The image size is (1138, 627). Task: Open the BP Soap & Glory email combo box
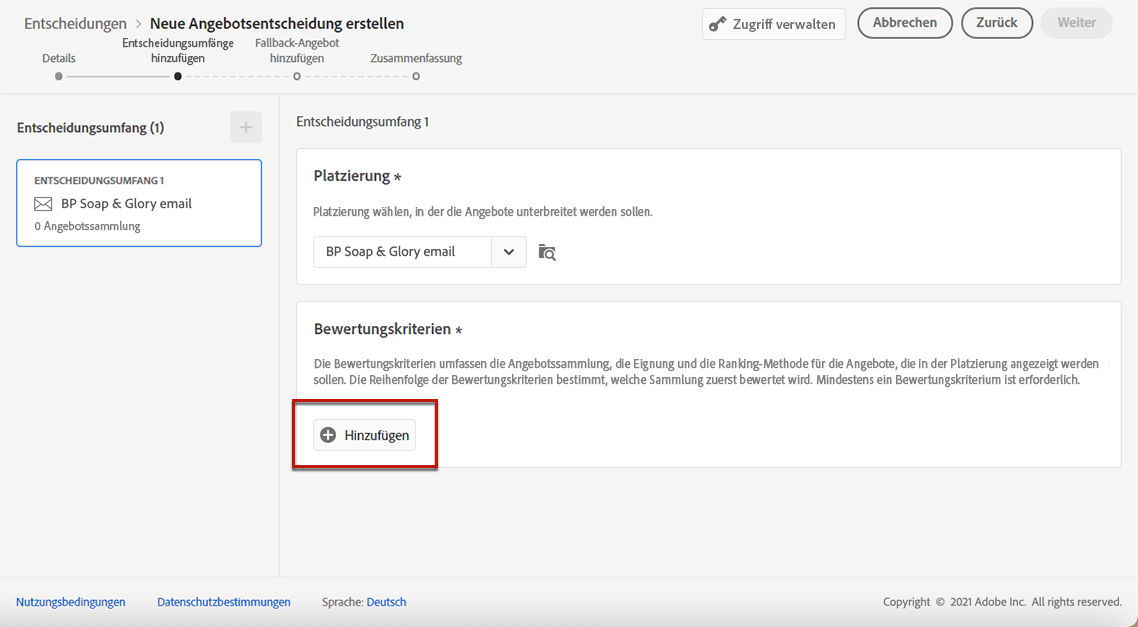[403, 252]
